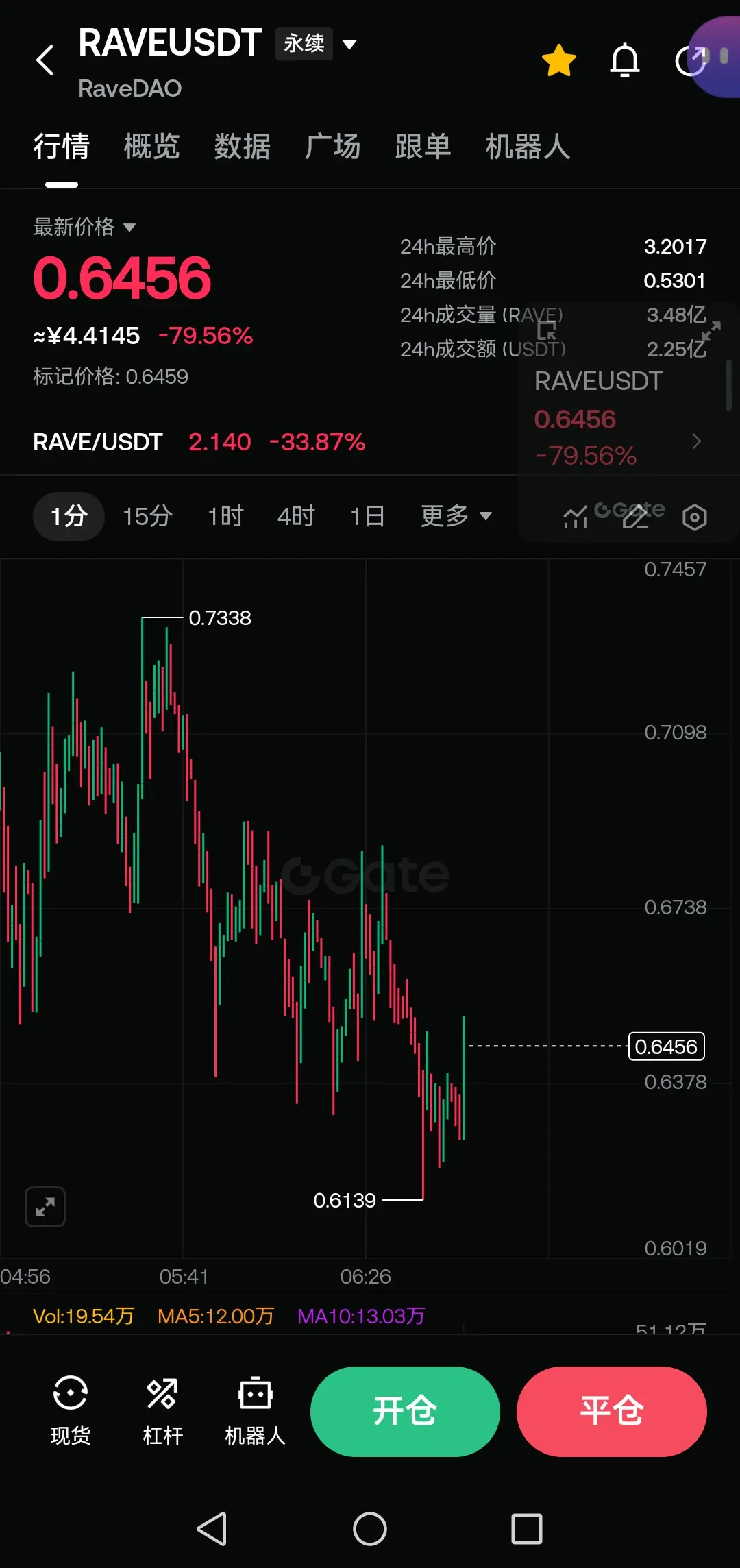The image size is (740, 1568).
Task: Select the 1分 chart interval
Action: 69,516
